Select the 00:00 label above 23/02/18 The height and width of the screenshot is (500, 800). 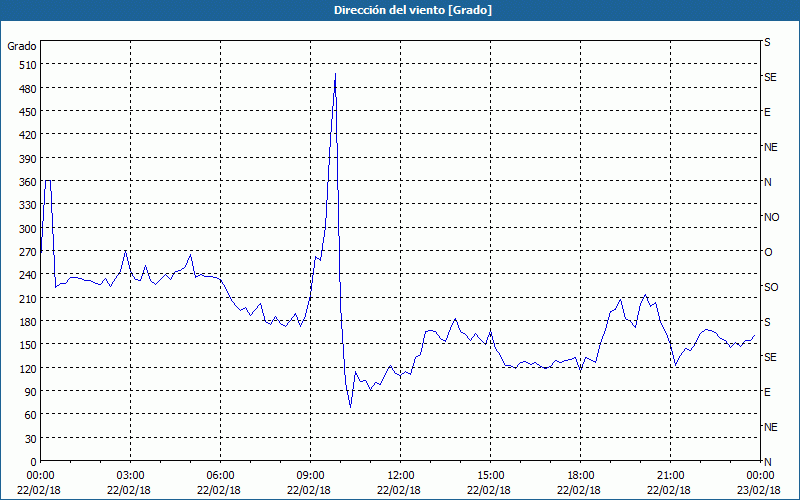pyautogui.click(x=760, y=476)
